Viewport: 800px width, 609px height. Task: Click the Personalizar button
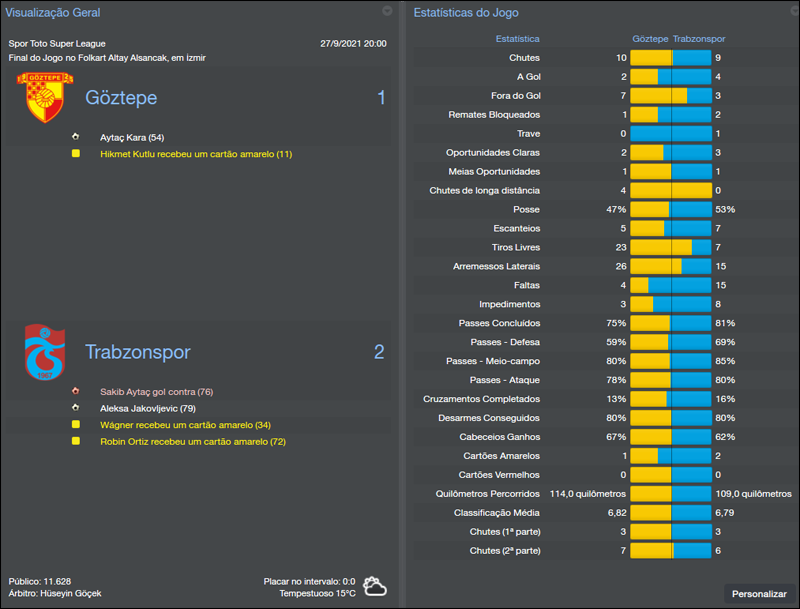coord(759,593)
